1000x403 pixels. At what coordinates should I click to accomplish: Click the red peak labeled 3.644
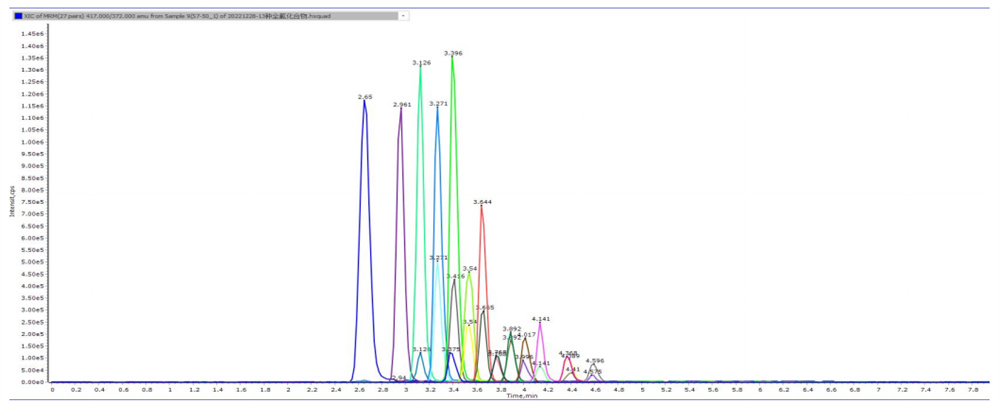482,208
